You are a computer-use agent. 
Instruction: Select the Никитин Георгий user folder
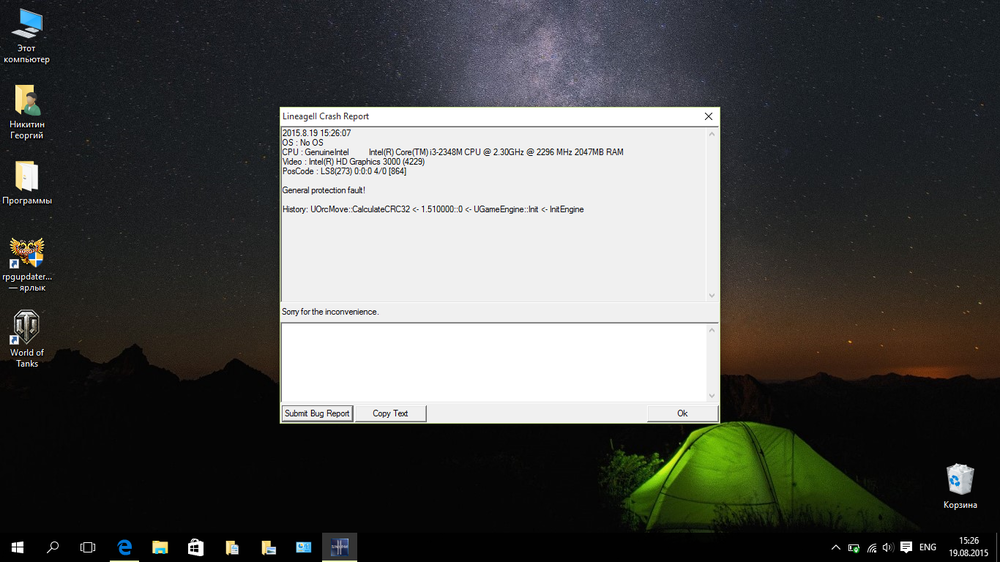(27, 112)
